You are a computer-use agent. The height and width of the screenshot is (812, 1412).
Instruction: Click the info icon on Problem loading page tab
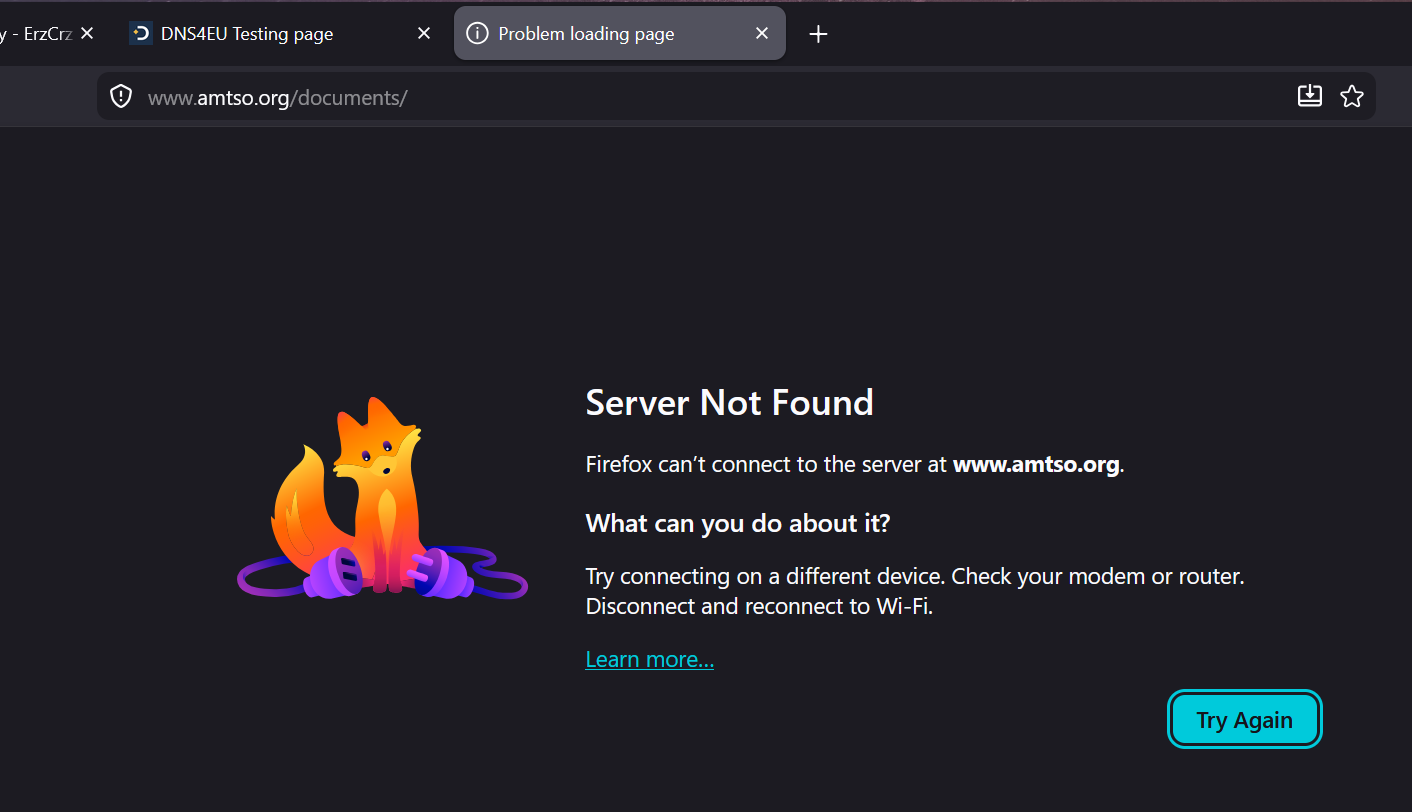click(478, 34)
